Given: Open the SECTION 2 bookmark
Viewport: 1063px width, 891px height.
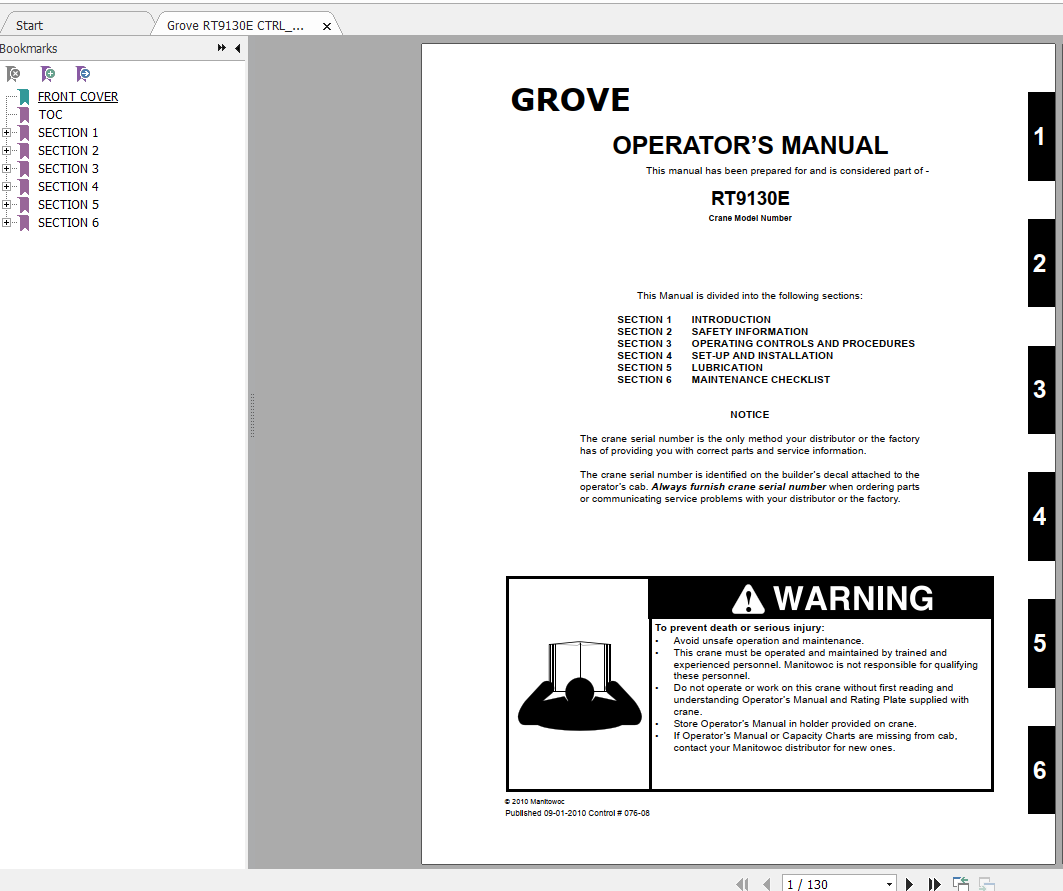Looking at the screenshot, I should 68,151.
